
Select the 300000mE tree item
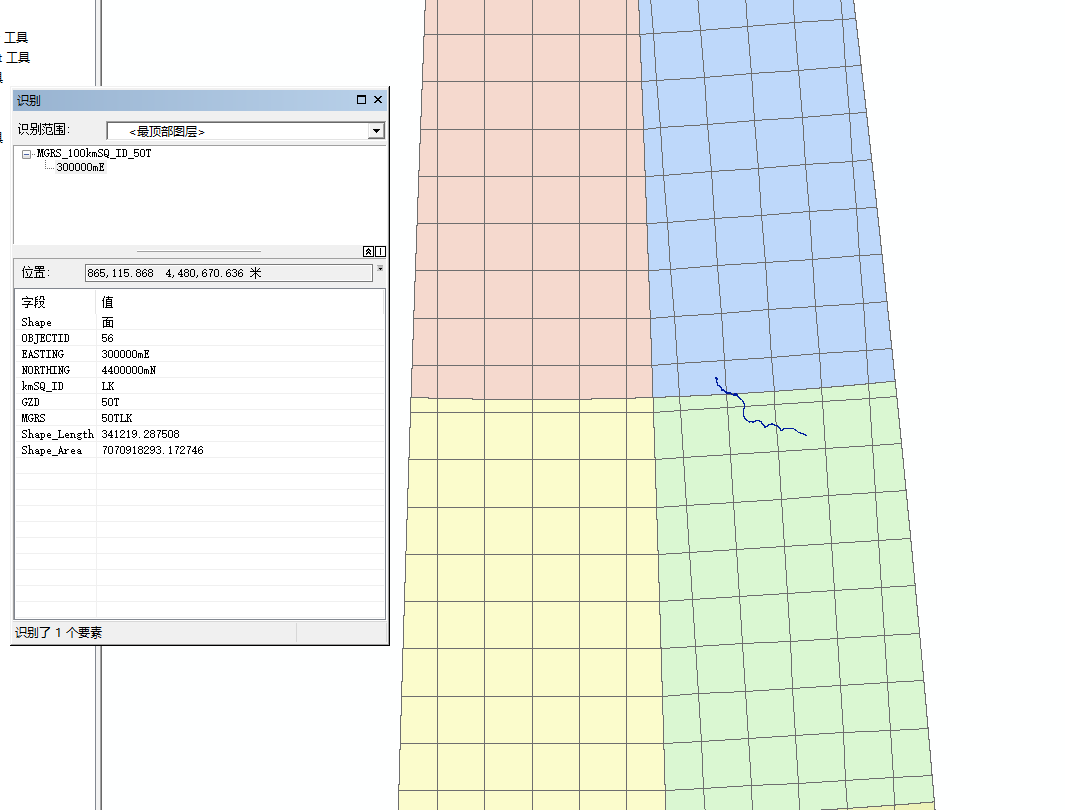click(80, 167)
